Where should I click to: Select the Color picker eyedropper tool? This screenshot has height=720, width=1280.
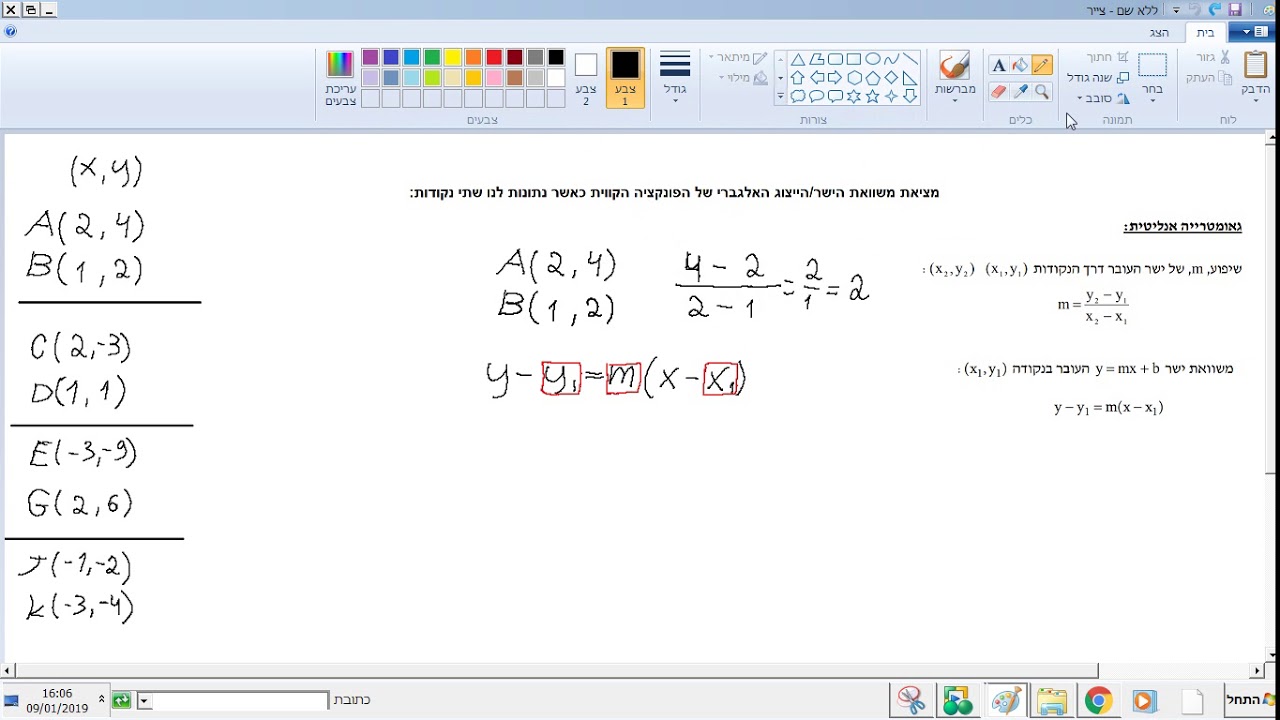[x=1020, y=91]
